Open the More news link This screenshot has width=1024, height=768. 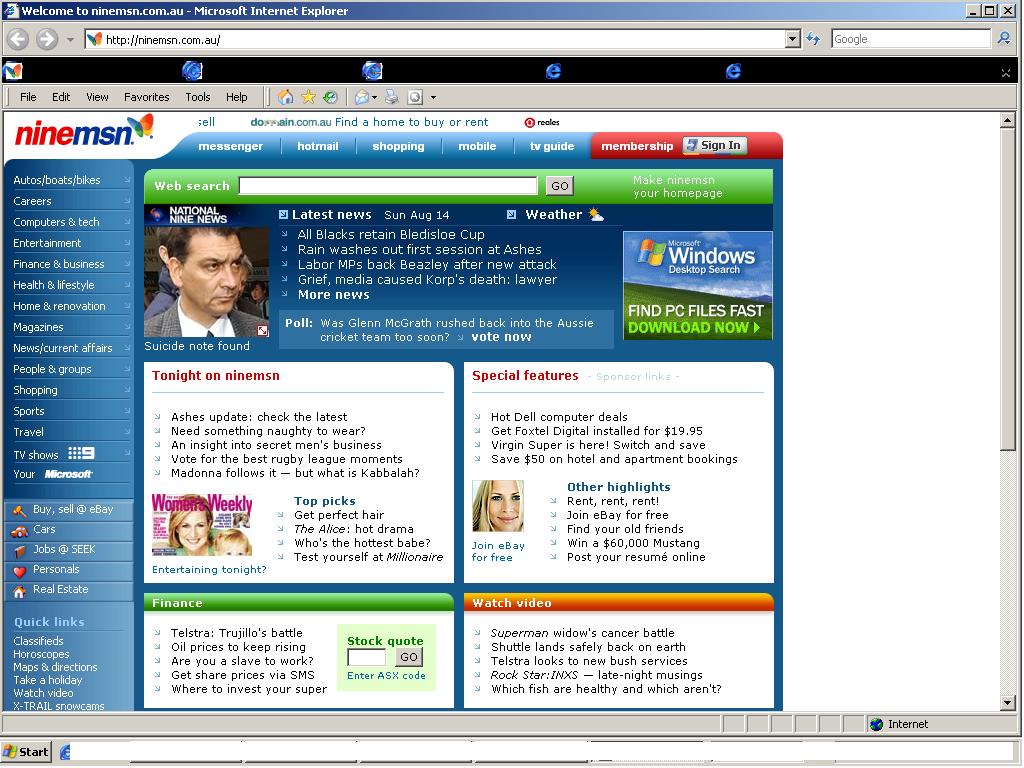[x=333, y=295]
